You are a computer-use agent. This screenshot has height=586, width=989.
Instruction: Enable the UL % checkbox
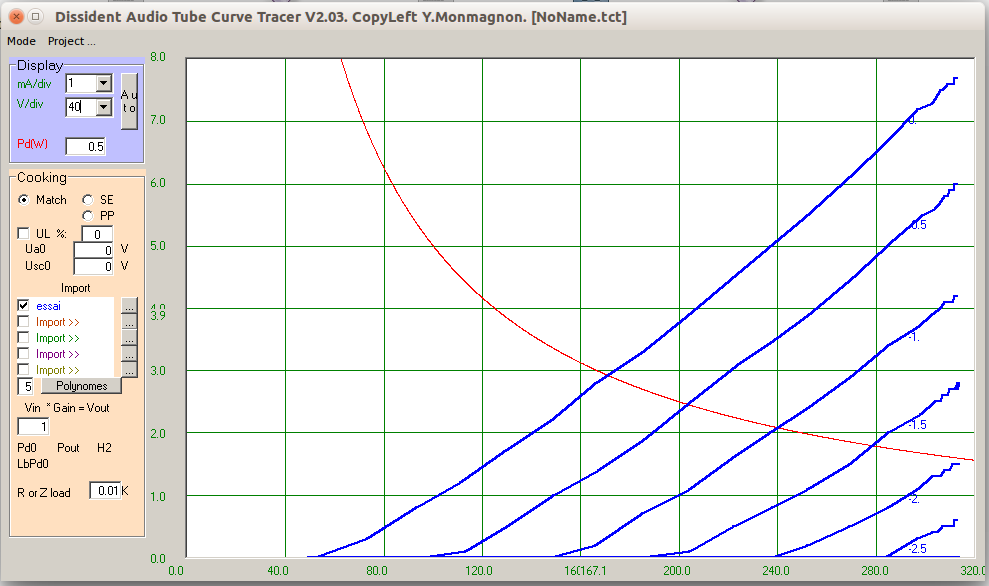click(x=24, y=233)
